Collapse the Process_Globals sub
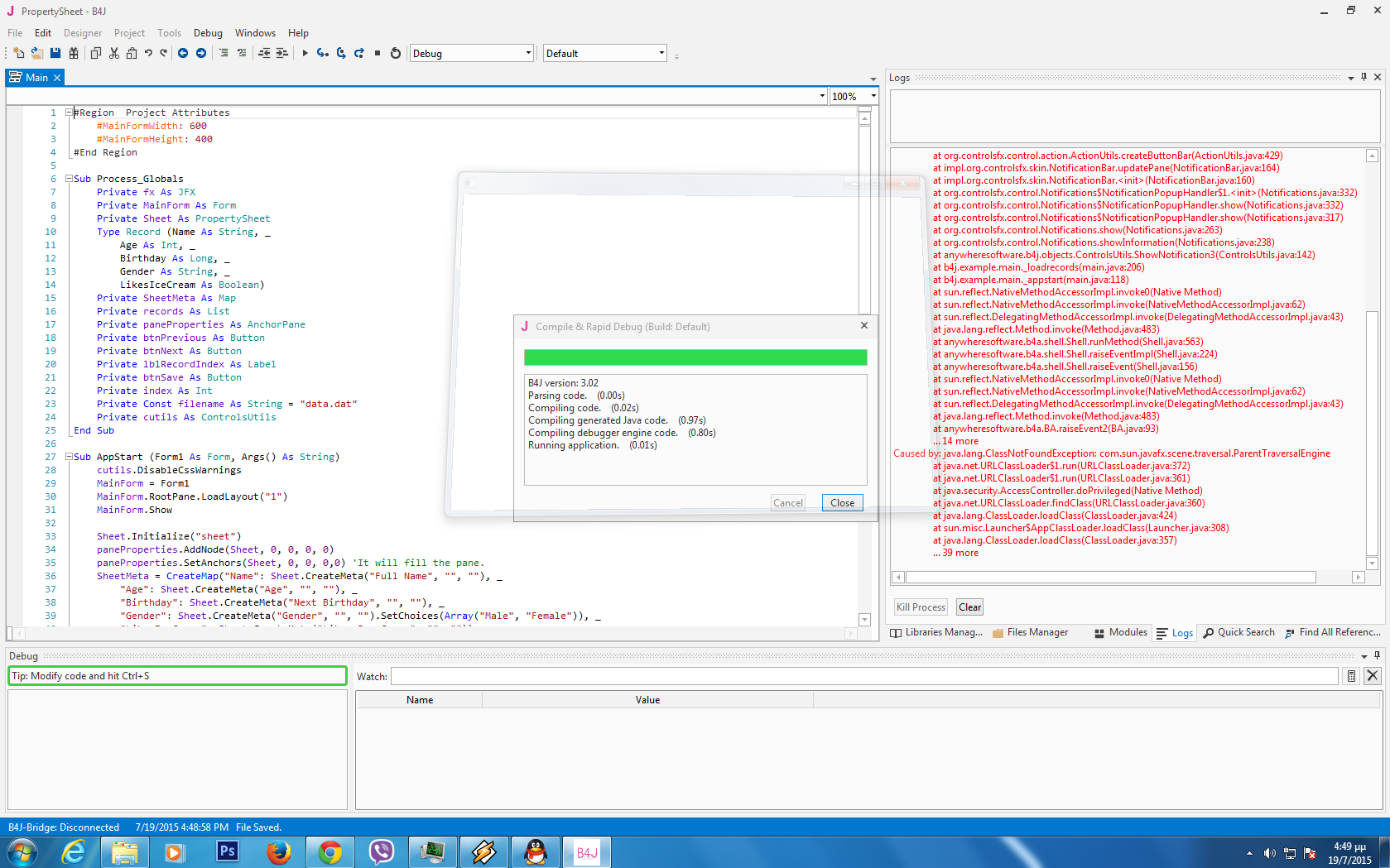Image resolution: width=1390 pixels, height=868 pixels. tap(69, 179)
